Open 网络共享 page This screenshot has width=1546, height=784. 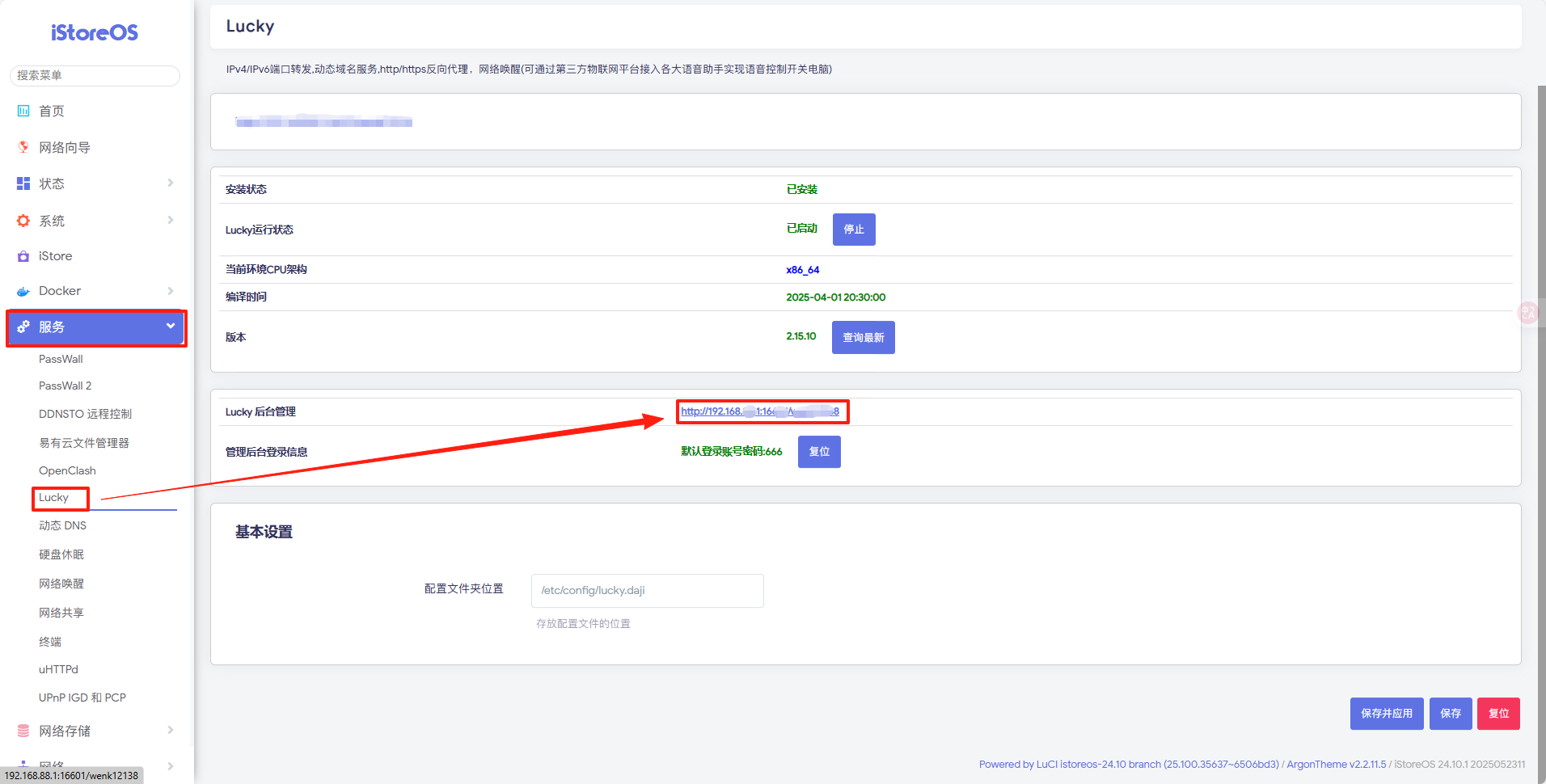[x=61, y=613]
